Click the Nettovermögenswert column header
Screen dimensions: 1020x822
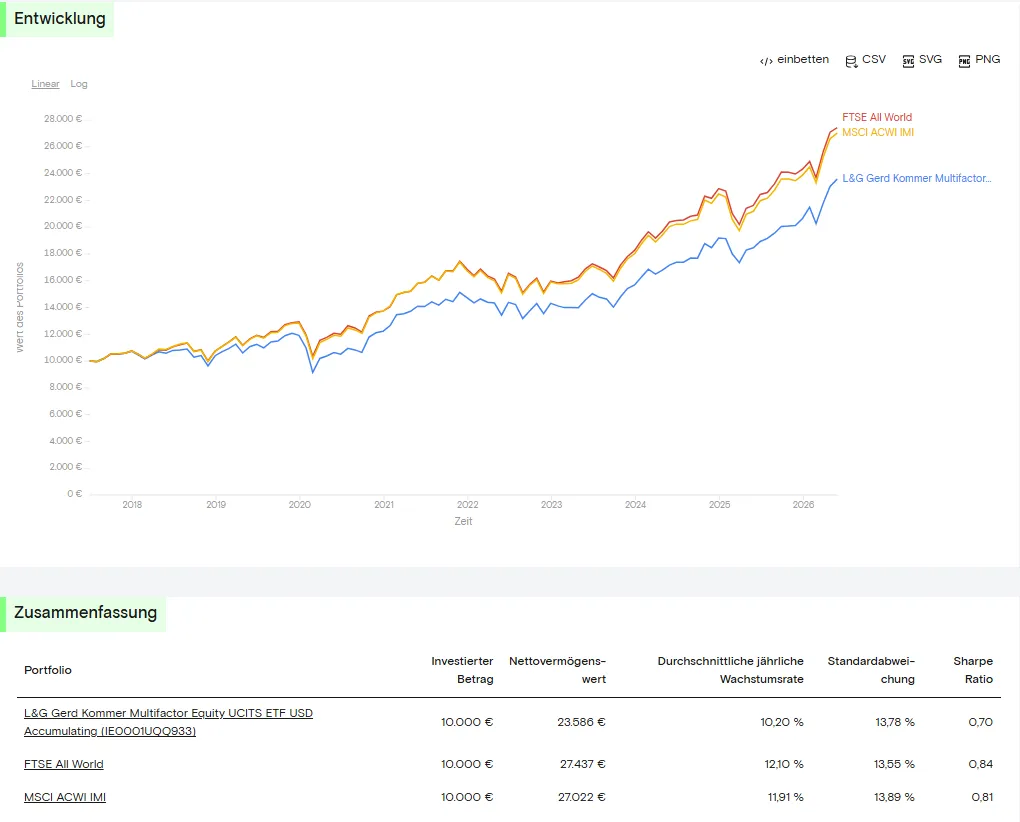(x=557, y=670)
